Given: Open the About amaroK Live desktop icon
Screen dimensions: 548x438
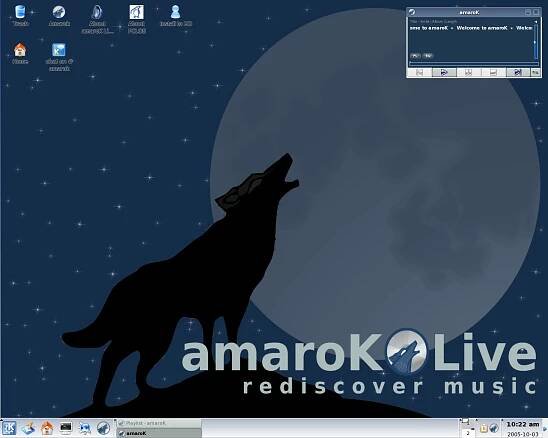Looking at the screenshot, I should [97, 13].
